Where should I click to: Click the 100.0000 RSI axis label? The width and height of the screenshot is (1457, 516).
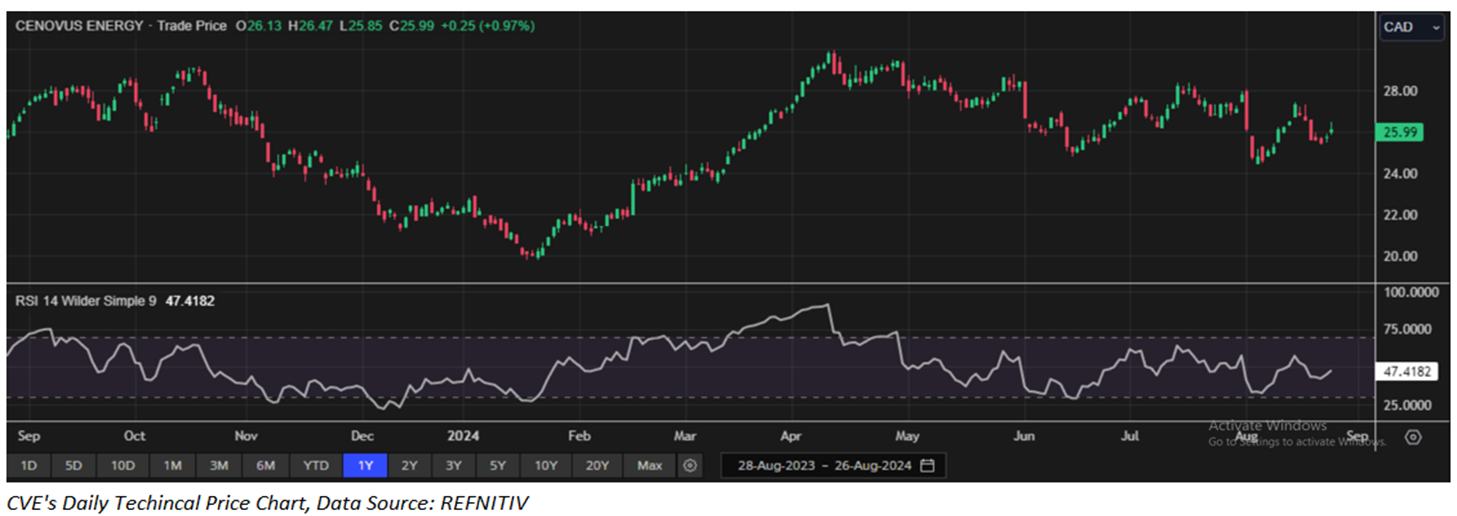click(1409, 292)
